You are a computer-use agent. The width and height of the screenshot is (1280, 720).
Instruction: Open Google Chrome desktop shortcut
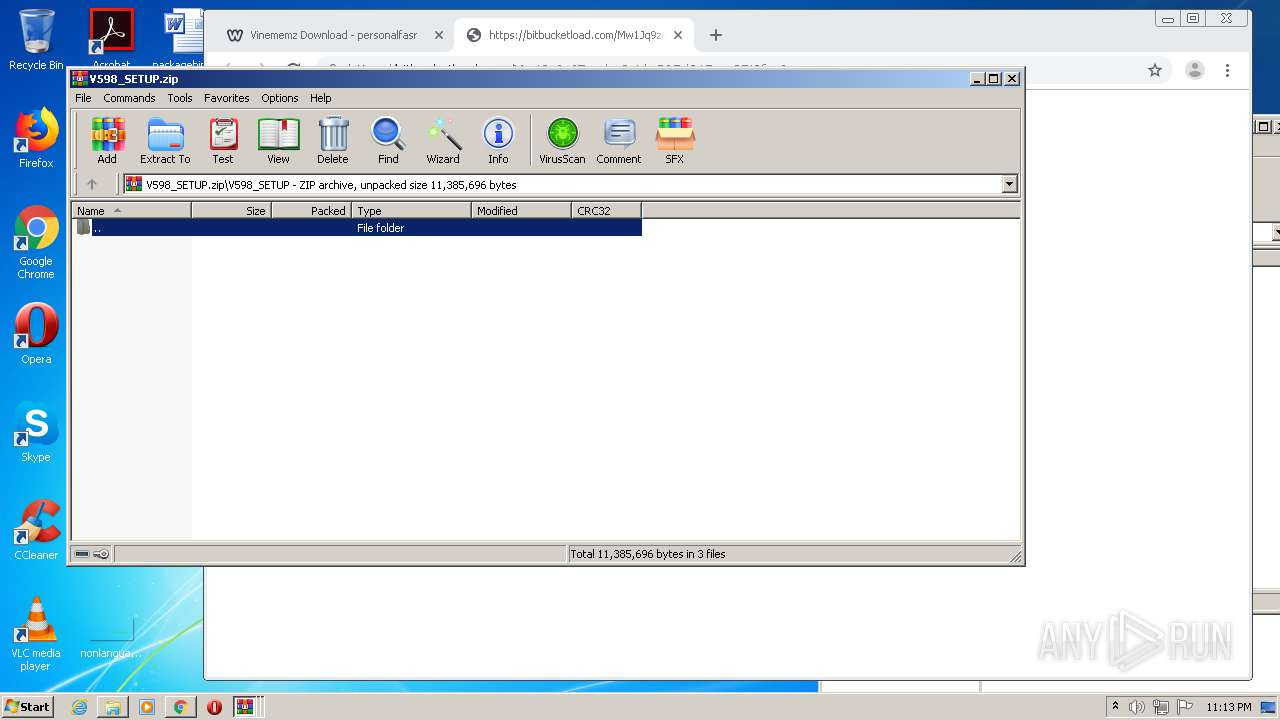click(36, 242)
